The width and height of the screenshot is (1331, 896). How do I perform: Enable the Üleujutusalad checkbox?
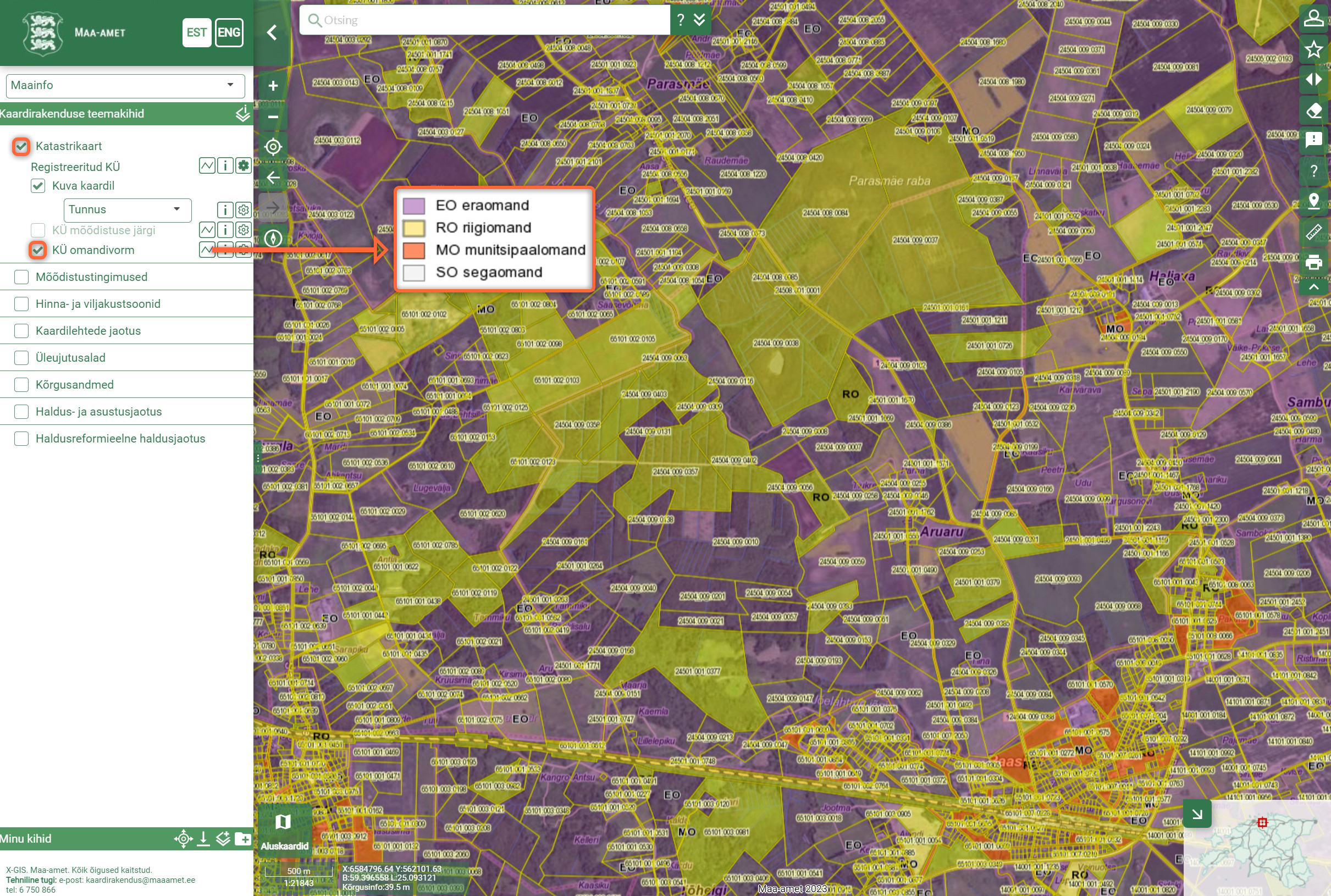(x=21, y=358)
